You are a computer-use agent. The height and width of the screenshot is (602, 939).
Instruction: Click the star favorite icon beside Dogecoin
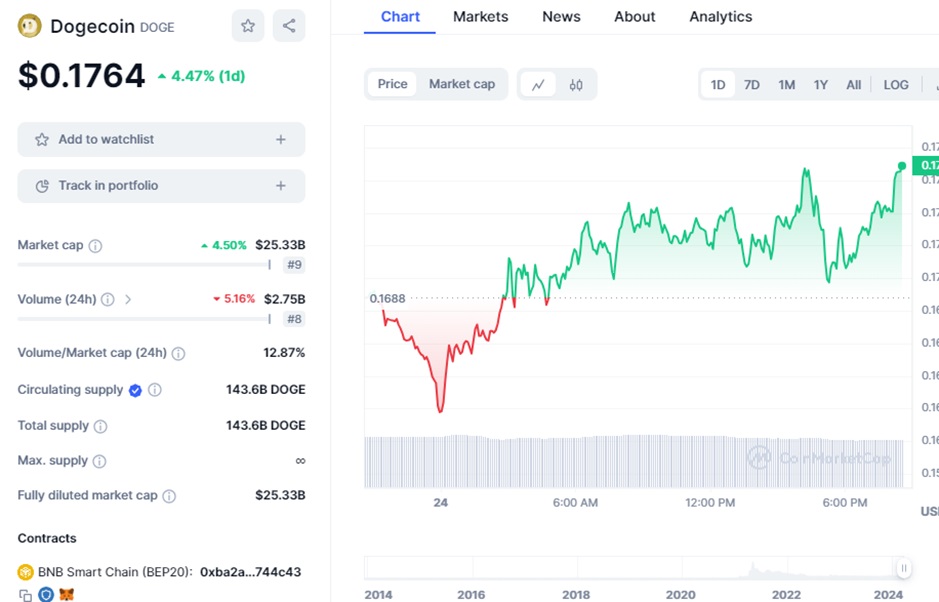tap(248, 26)
